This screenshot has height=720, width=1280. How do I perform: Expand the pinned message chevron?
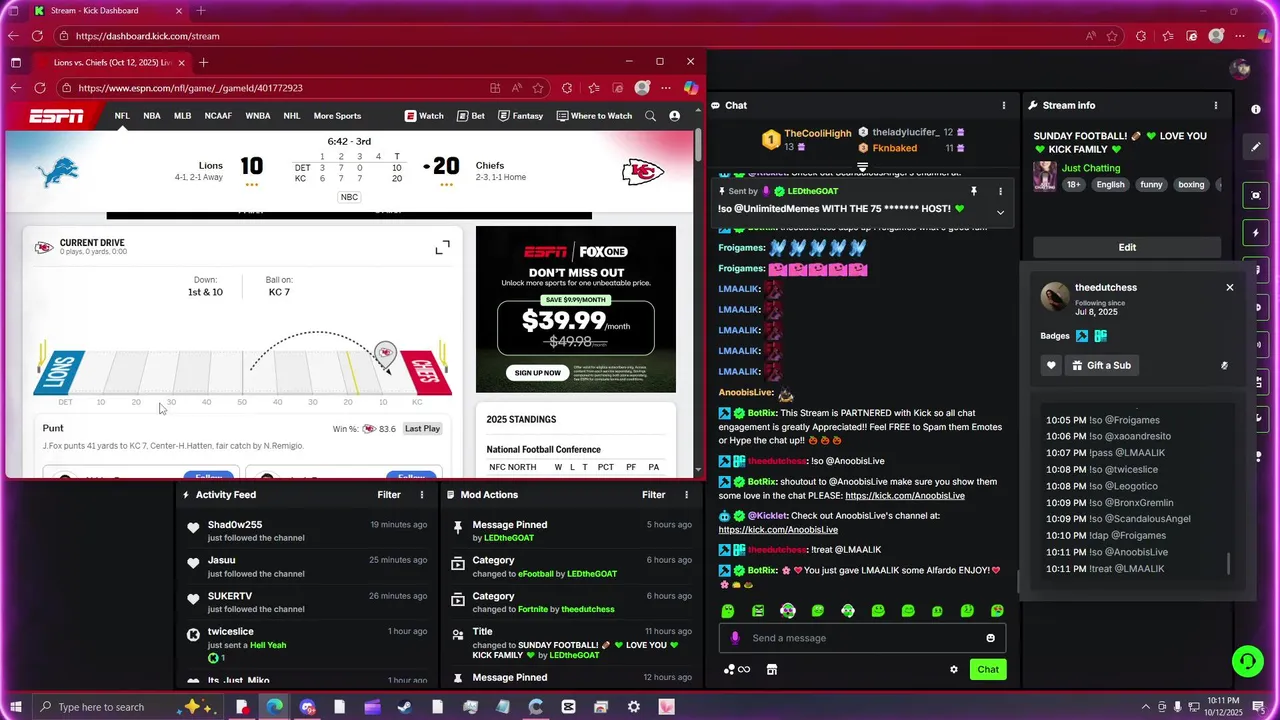(x=1000, y=212)
